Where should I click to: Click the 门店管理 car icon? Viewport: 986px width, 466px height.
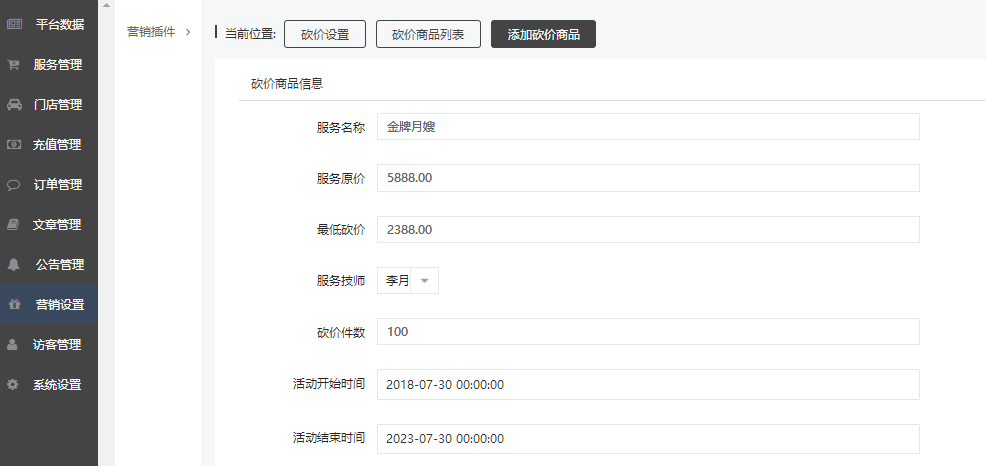tap(14, 105)
